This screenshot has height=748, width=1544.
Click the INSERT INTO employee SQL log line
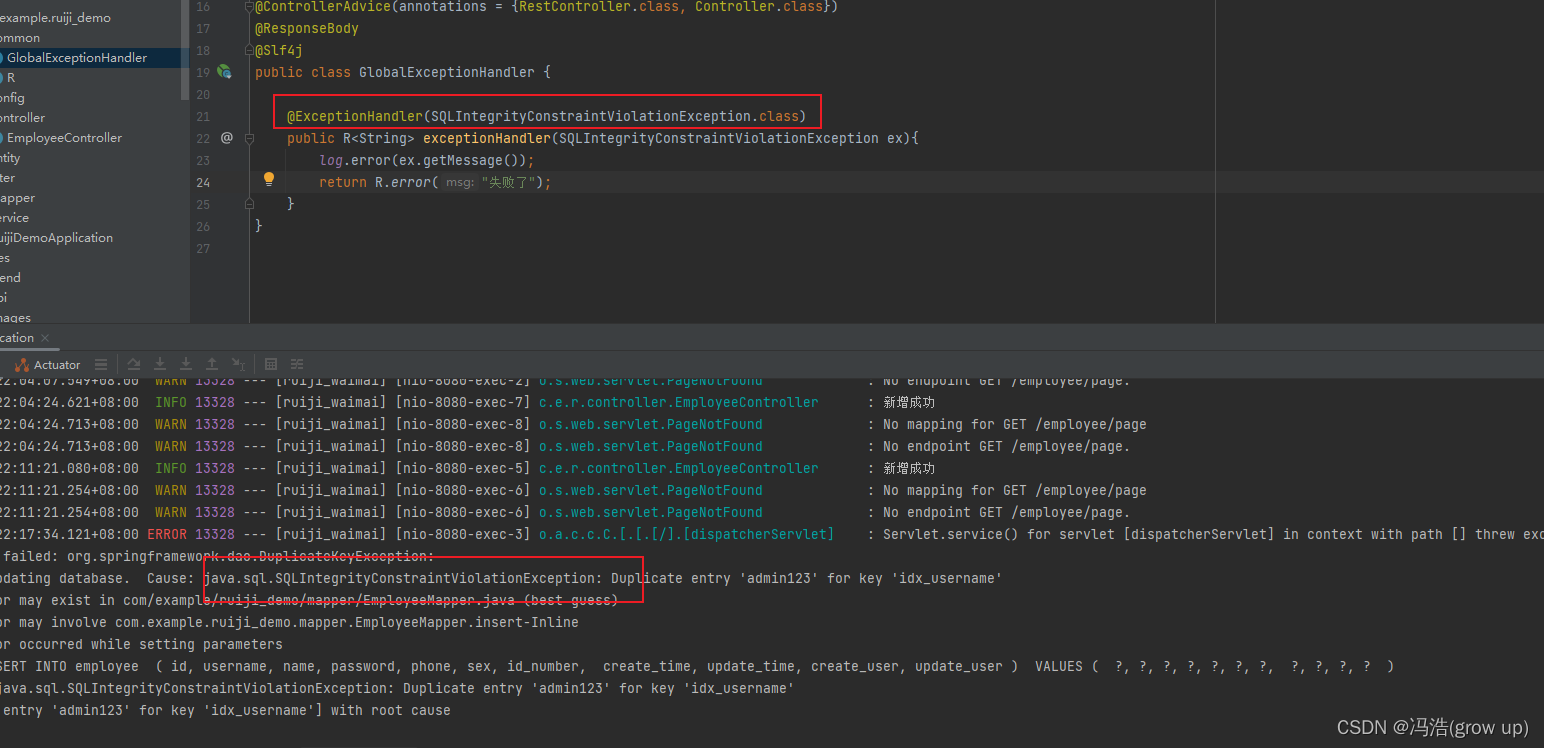coord(697,666)
